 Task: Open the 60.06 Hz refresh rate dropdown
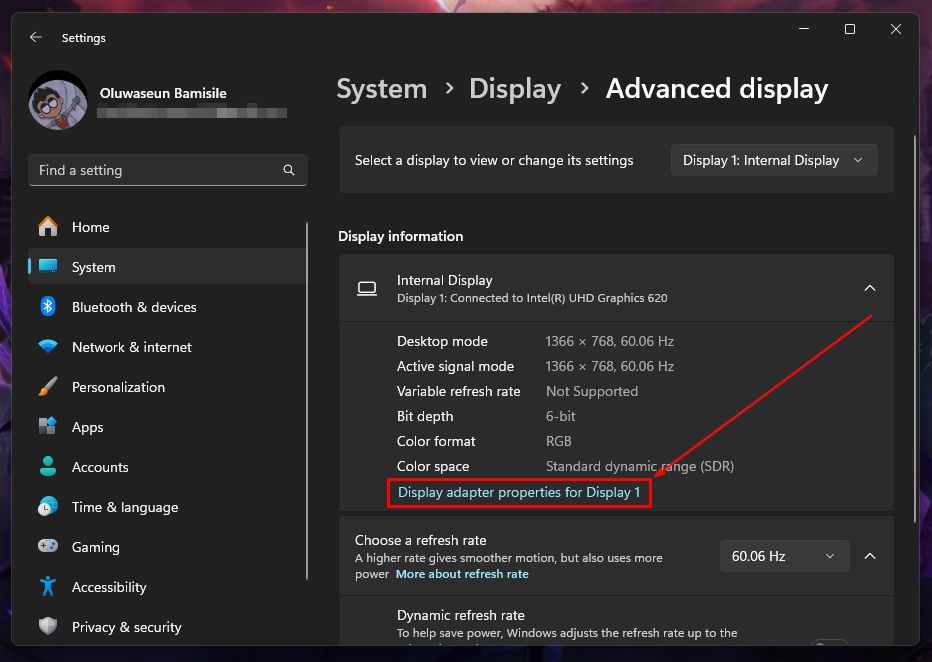pos(784,556)
